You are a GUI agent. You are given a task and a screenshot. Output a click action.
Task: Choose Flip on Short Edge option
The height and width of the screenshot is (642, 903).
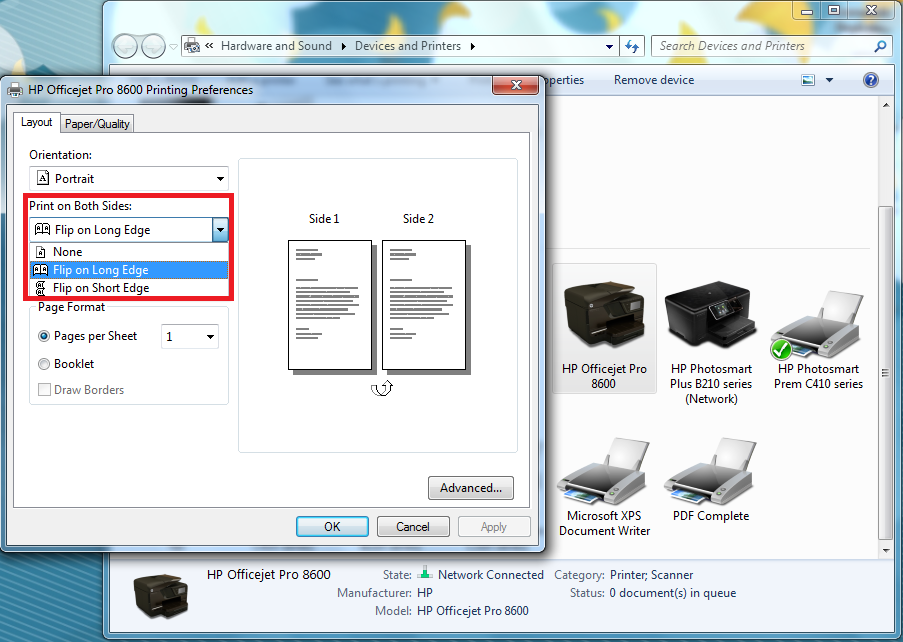point(129,288)
